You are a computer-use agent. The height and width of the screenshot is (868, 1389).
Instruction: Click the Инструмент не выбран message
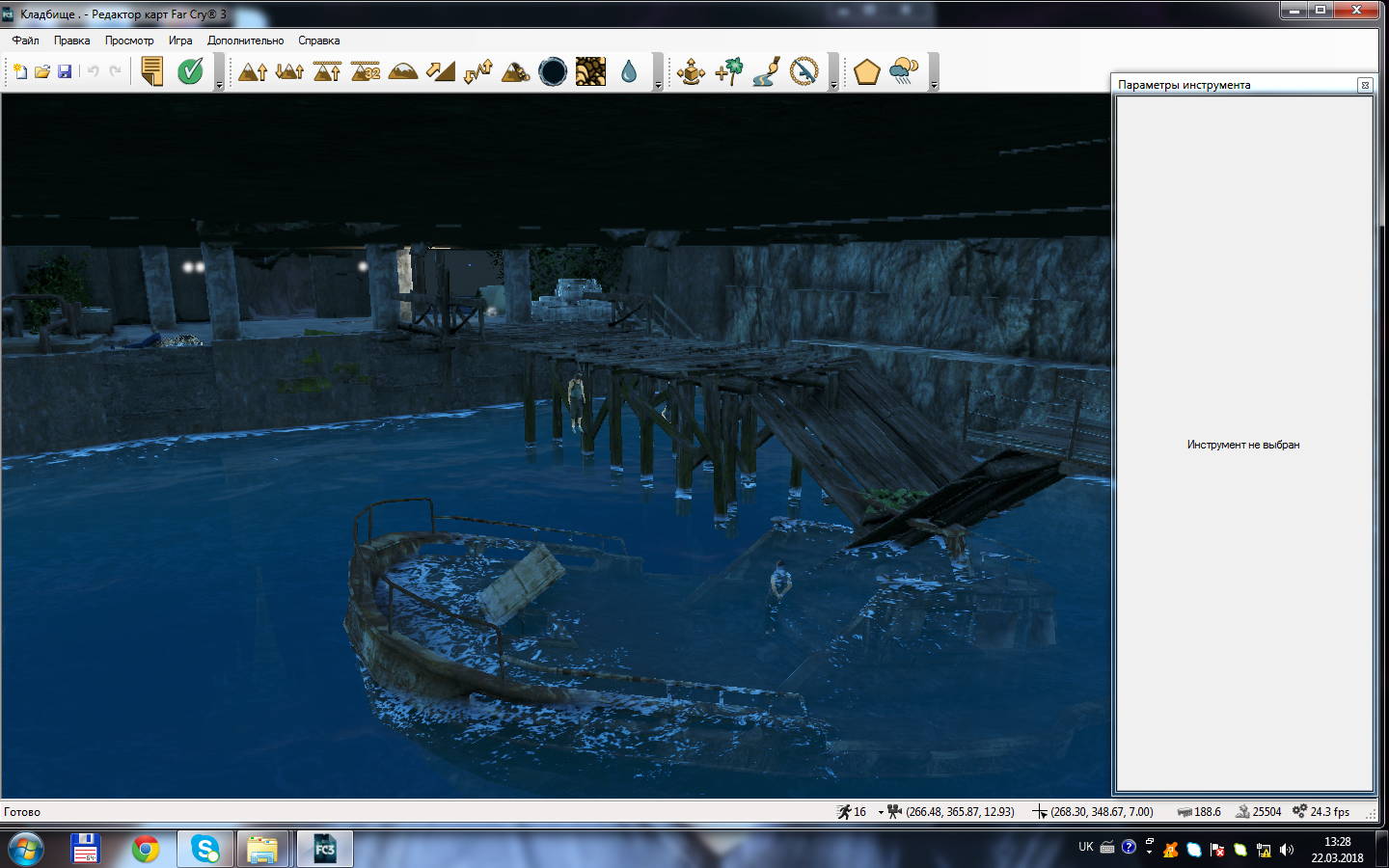point(1243,445)
